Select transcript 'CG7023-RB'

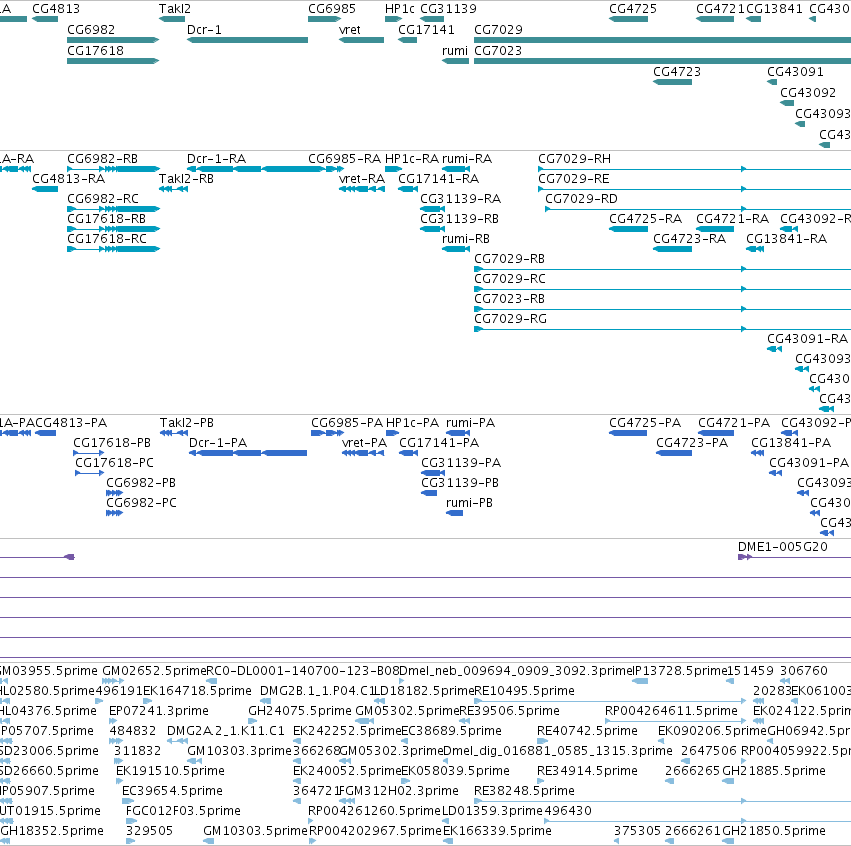click(x=510, y=299)
